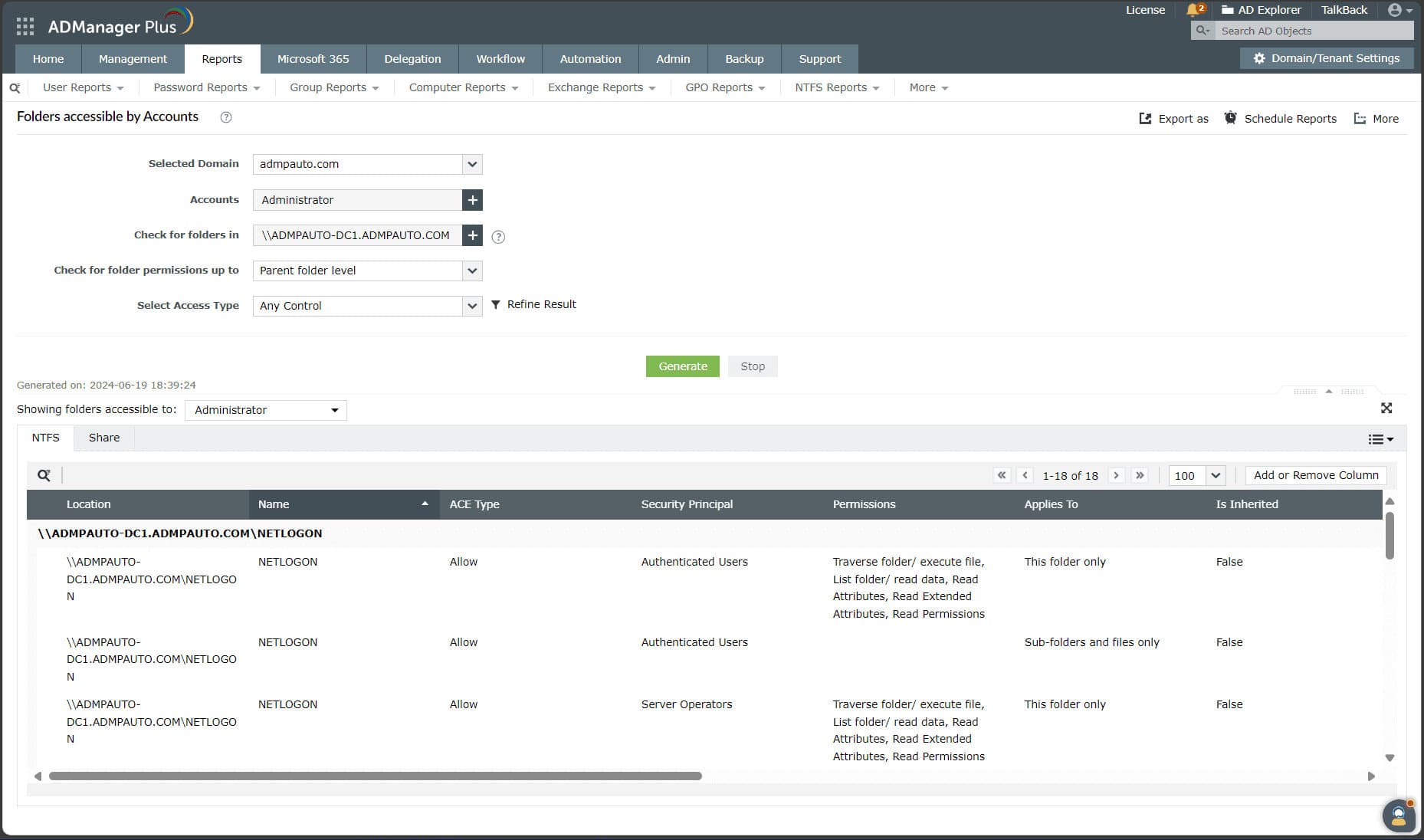The height and width of the screenshot is (840, 1424).
Task: Click the Refine Result filter icon
Action: (496, 304)
